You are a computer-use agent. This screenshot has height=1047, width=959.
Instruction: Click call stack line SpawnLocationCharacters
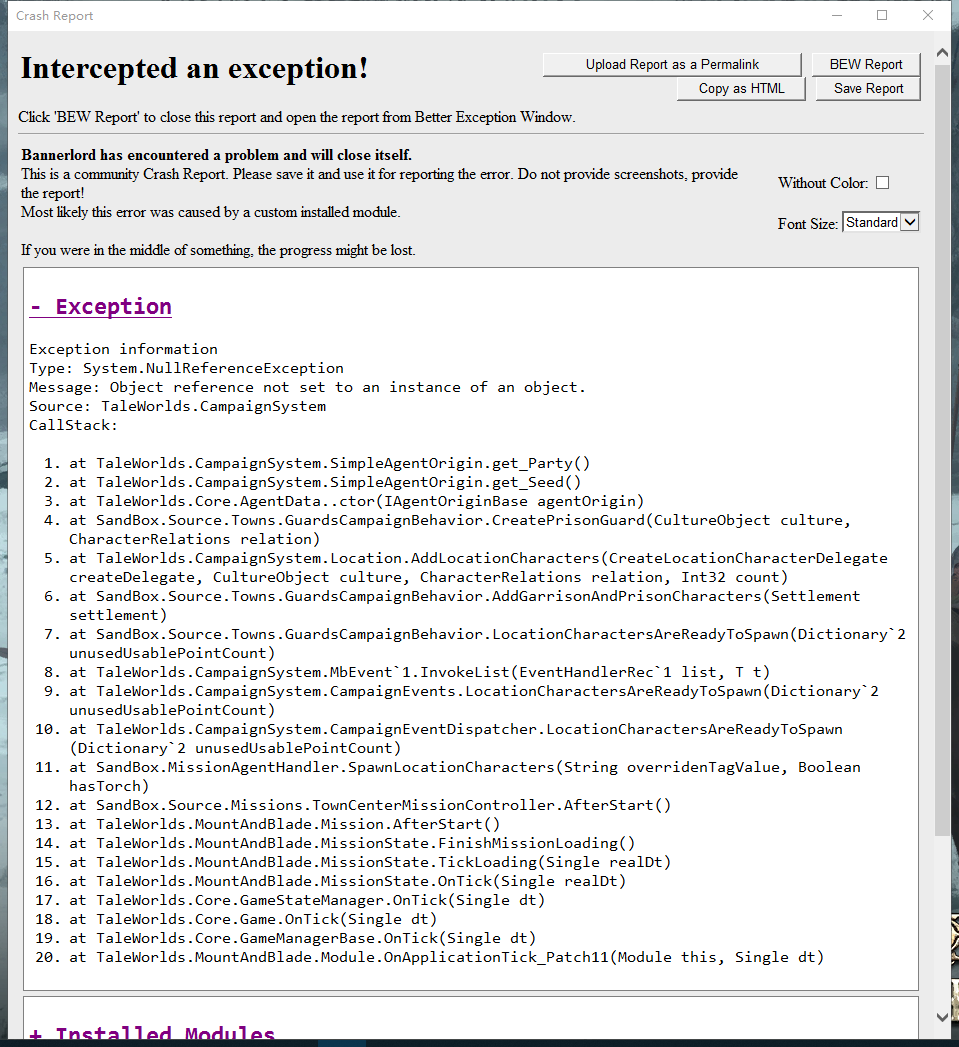(x=465, y=777)
